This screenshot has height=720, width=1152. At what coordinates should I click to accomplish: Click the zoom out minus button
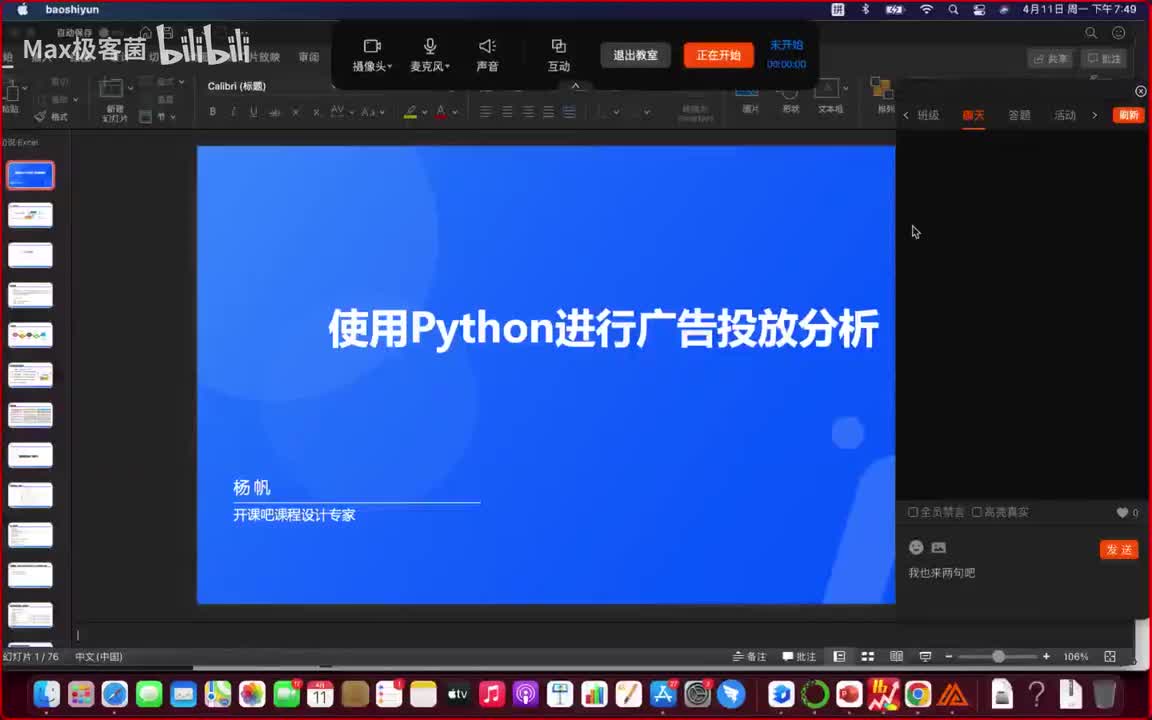click(x=948, y=656)
